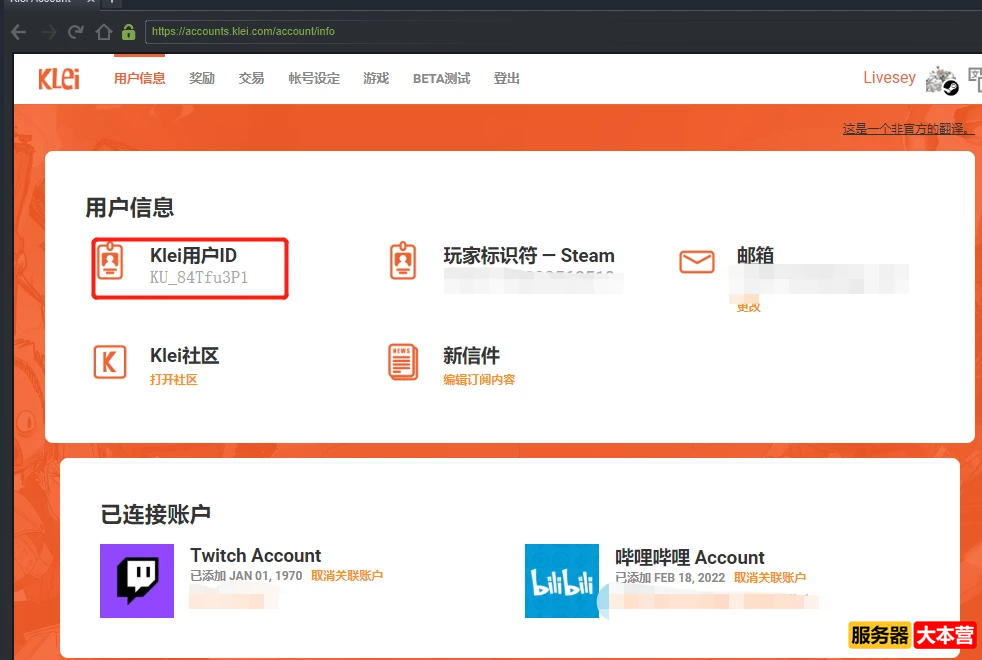Open the 打开社区 link
This screenshot has height=660, width=982.
pyautogui.click(x=173, y=380)
